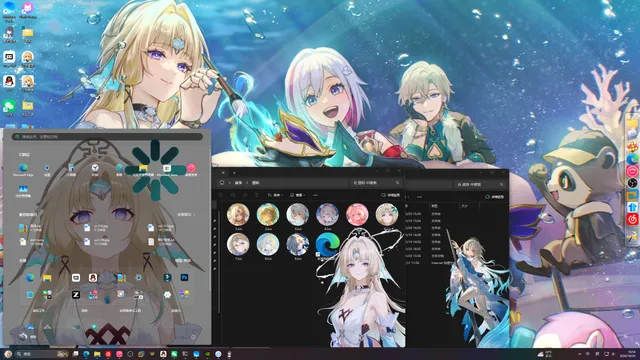Viewport: 640px width, 360px height.
Task: Expand the chevron before first breadcrumb folder
Action: (230, 183)
